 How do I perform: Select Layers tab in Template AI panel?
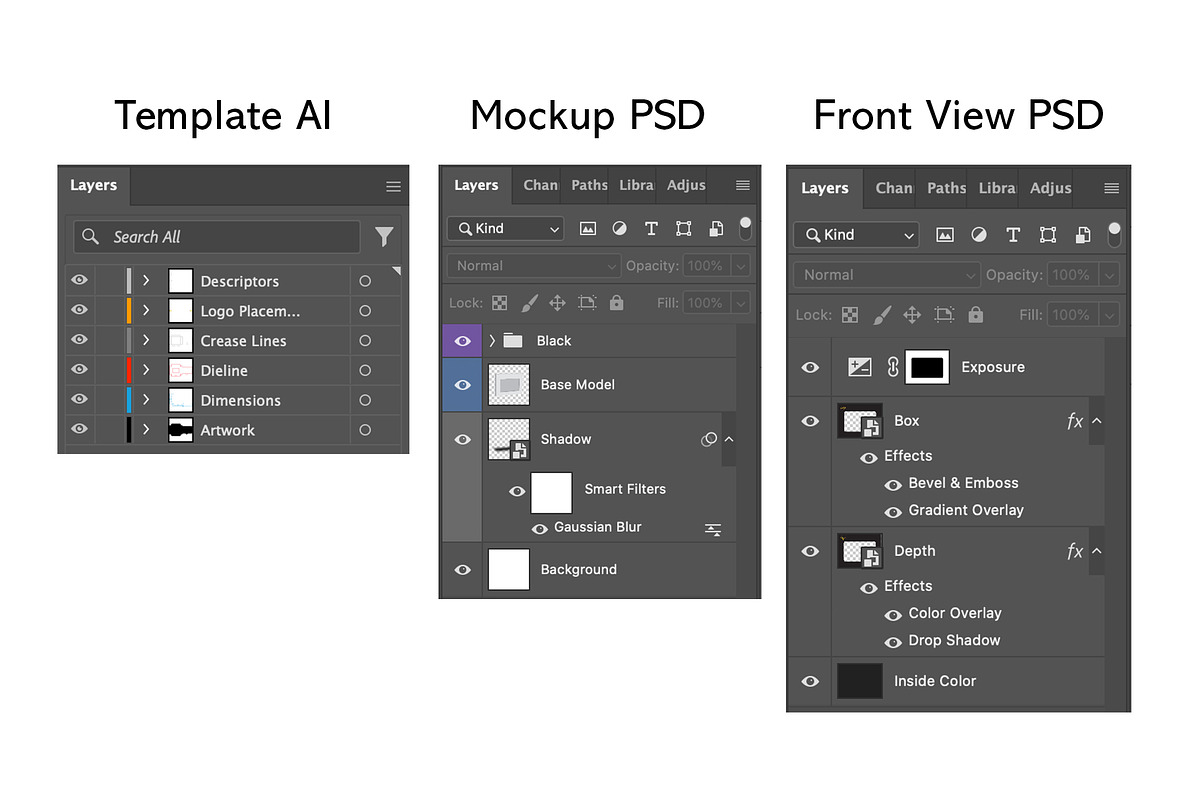pos(93,185)
